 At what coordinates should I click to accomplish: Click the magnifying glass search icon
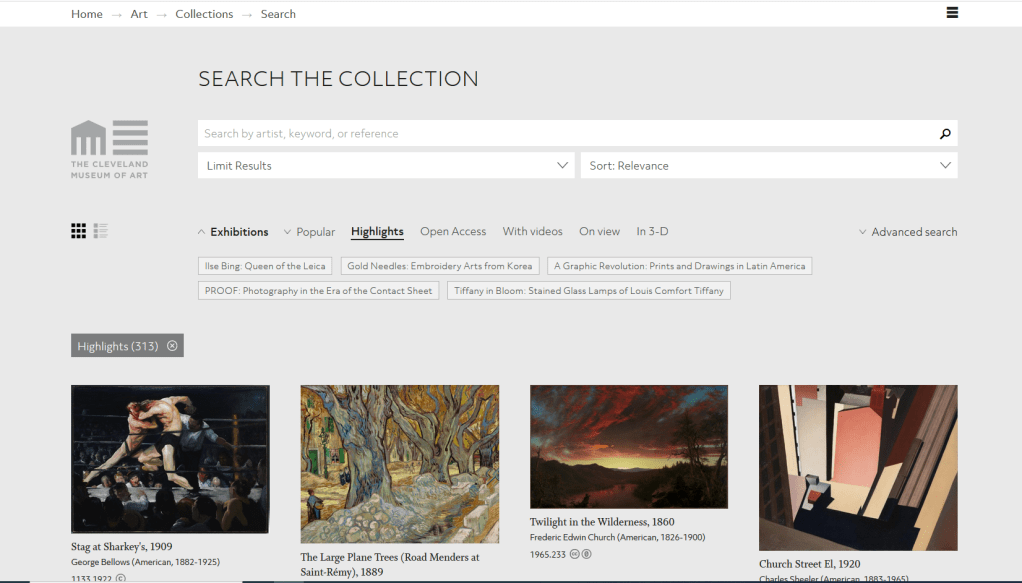(945, 134)
